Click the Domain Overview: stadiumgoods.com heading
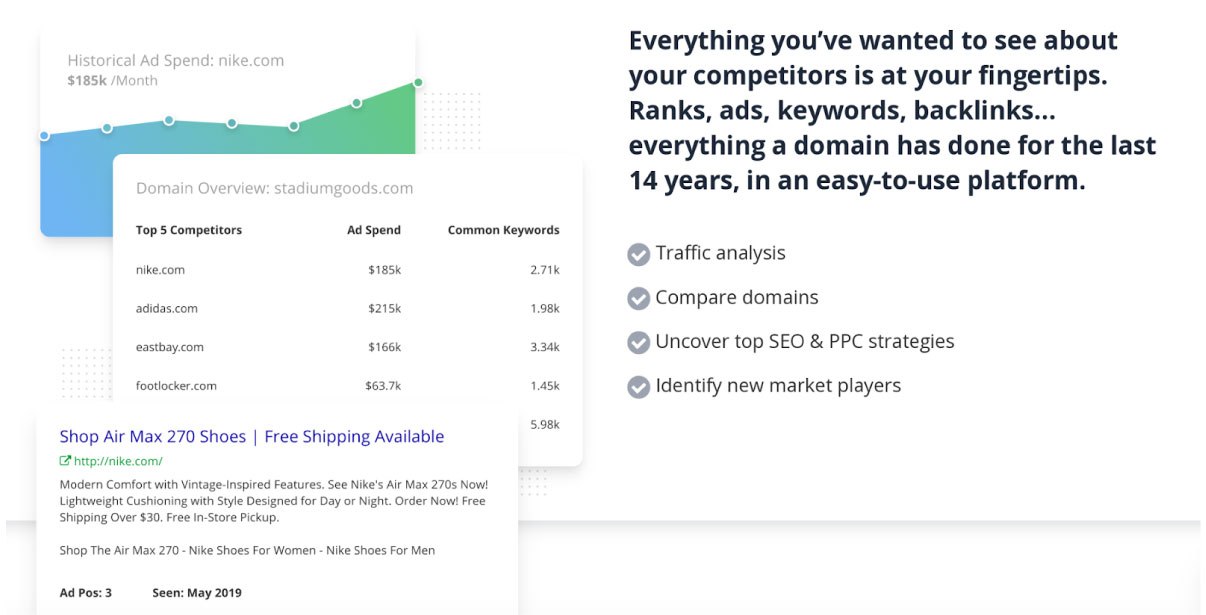The height and width of the screenshot is (615, 1206). [x=274, y=188]
